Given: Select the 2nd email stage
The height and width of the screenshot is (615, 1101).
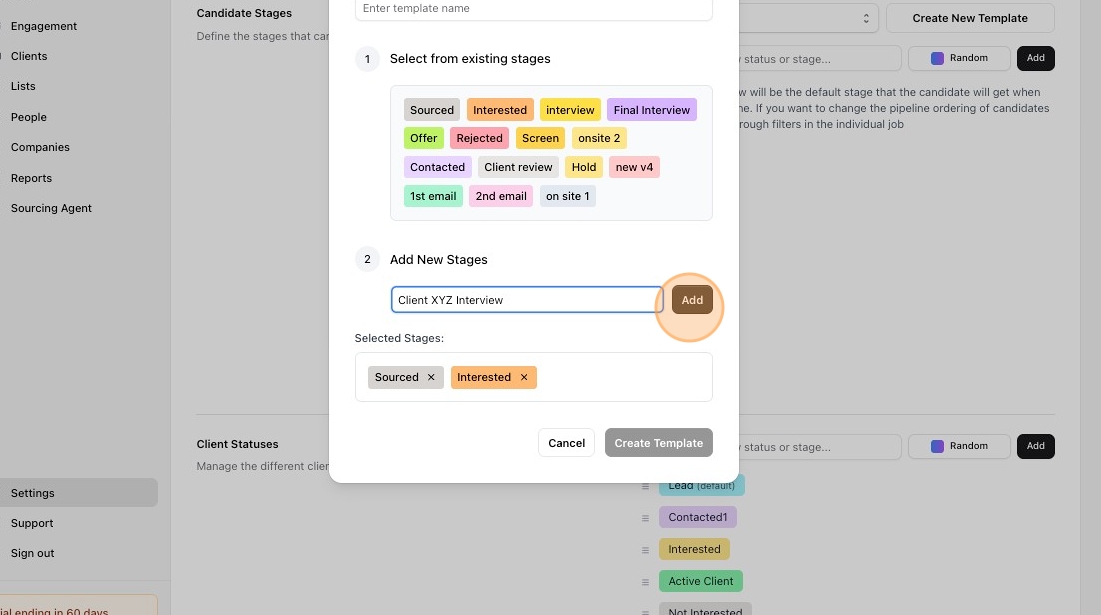Looking at the screenshot, I should [x=501, y=196].
